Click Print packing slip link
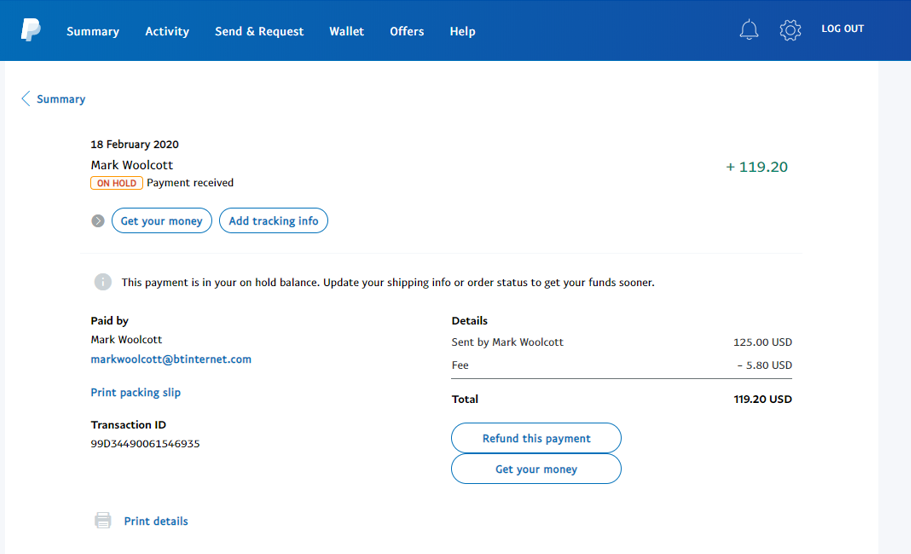This screenshot has height=554, width=911. (x=135, y=393)
